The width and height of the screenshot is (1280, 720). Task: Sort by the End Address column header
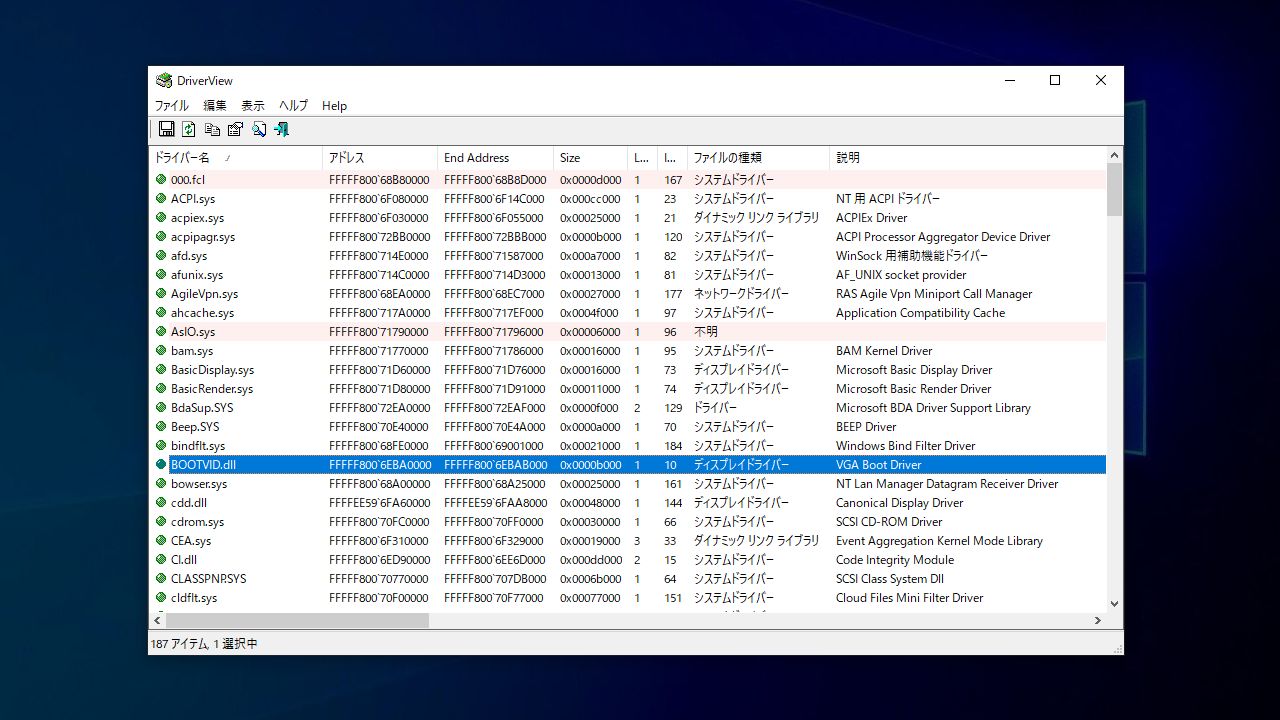[476, 158]
